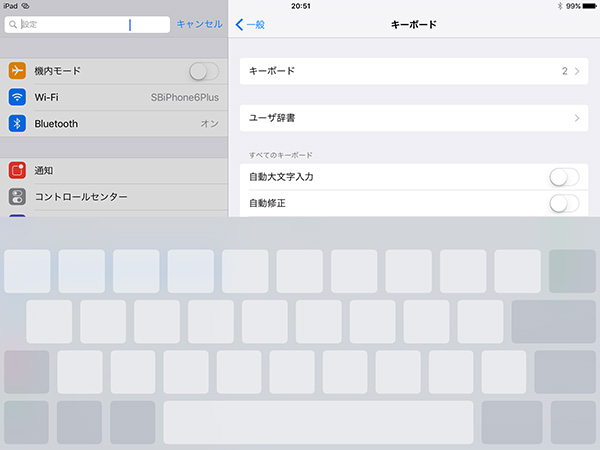Tap the Bluetooth icon in sidebar
The image size is (600, 450).
point(17,124)
